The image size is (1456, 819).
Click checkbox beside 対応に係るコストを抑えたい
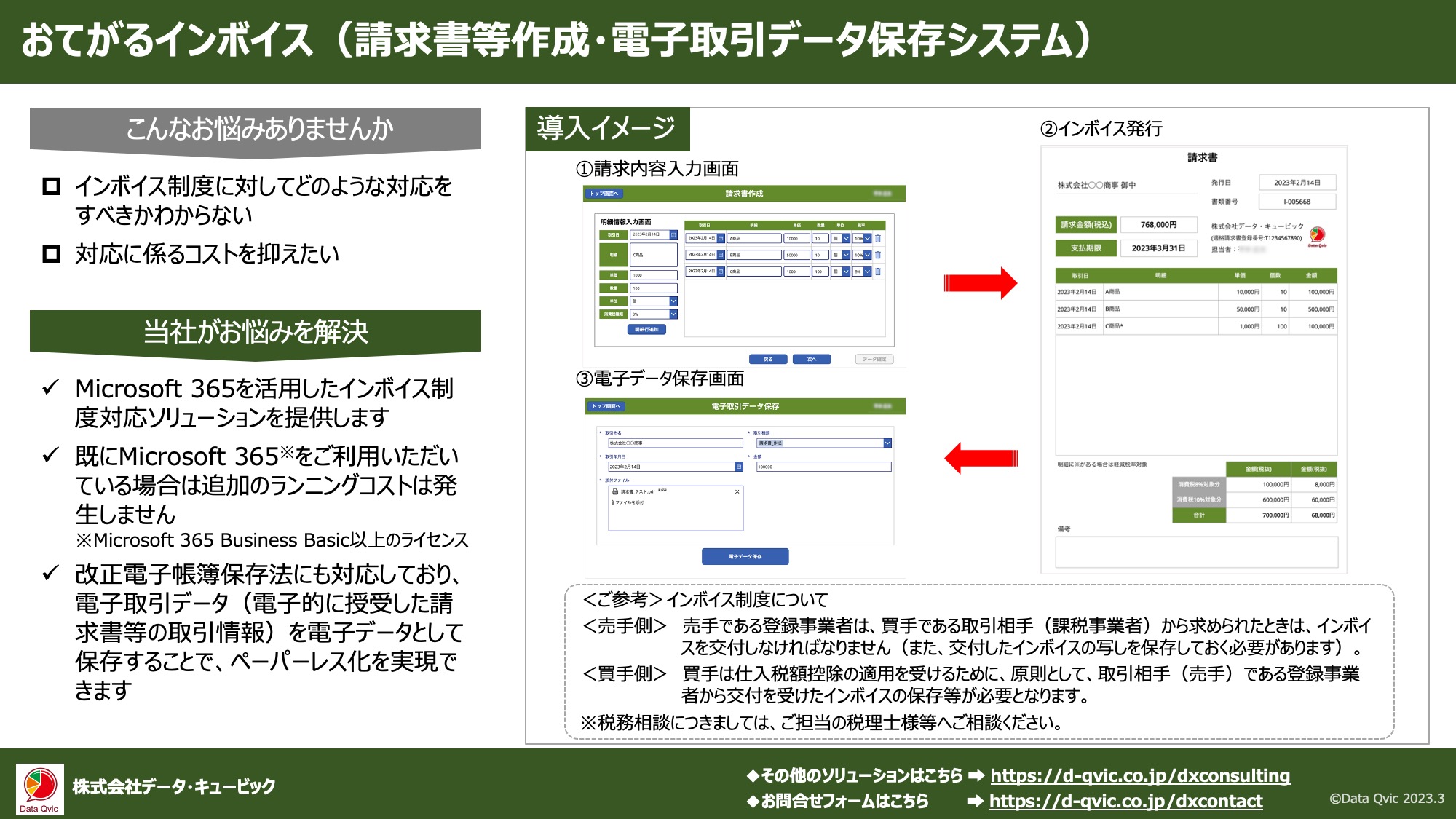click(51, 254)
